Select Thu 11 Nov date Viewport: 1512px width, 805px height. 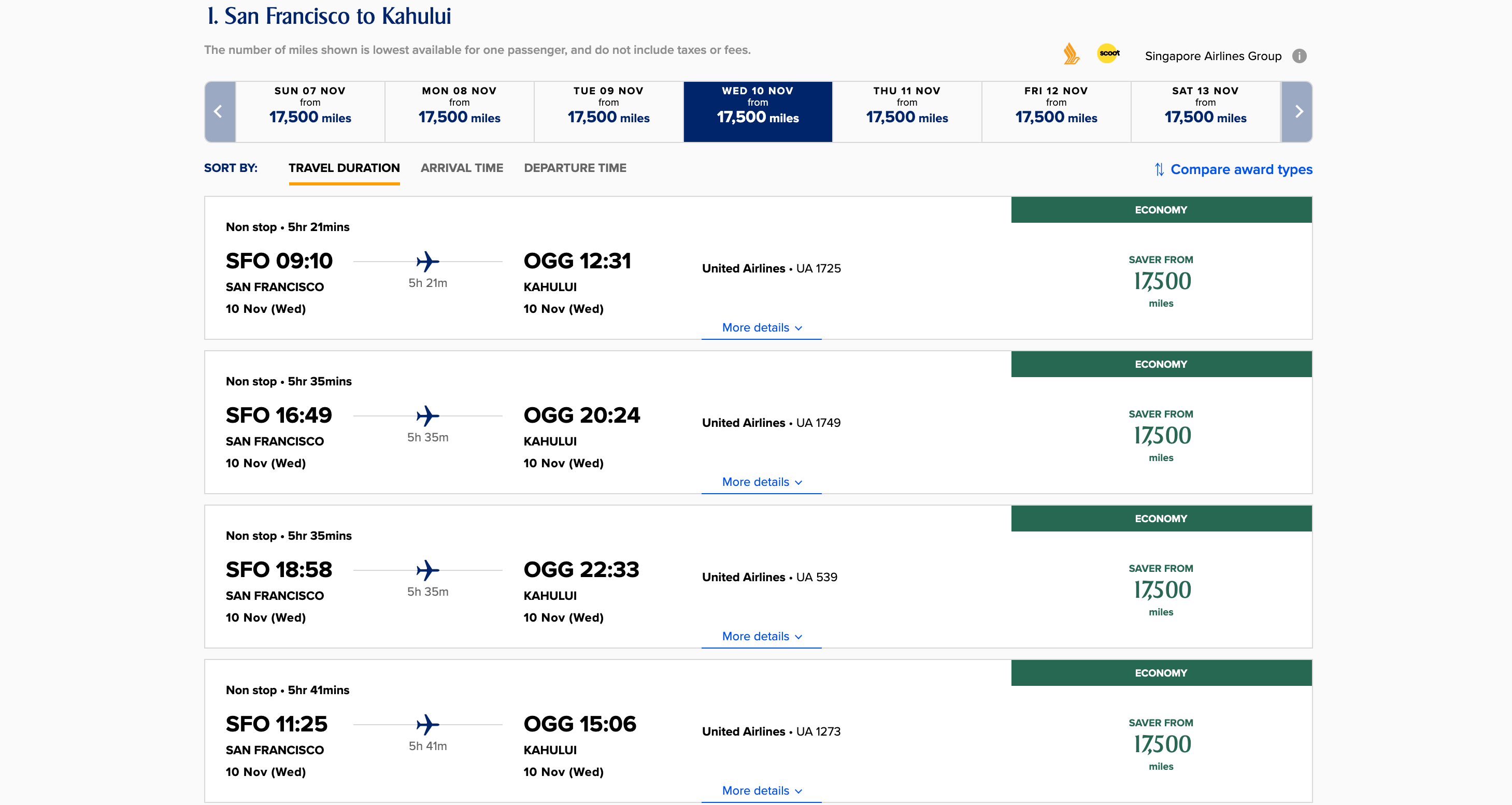907,111
